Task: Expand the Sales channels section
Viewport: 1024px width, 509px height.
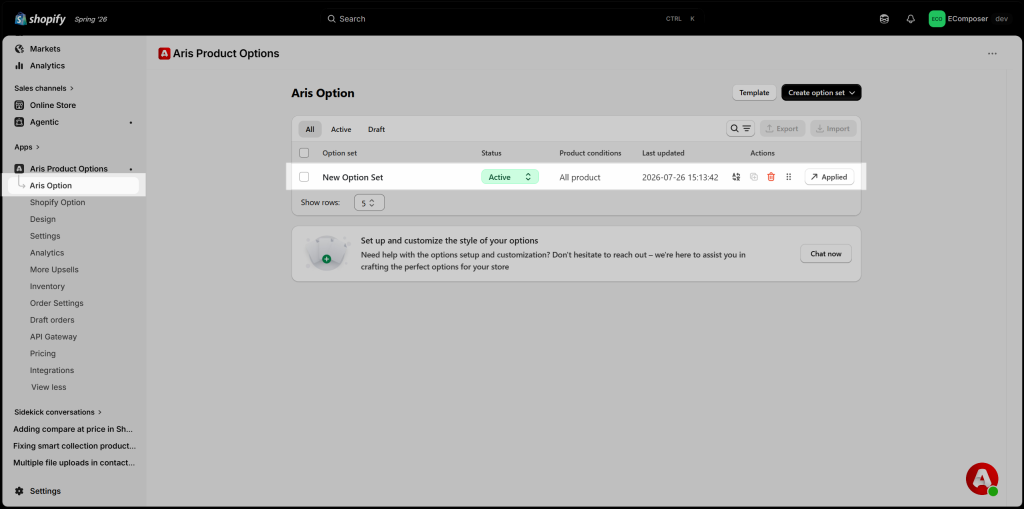Action: click(x=44, y=88)
